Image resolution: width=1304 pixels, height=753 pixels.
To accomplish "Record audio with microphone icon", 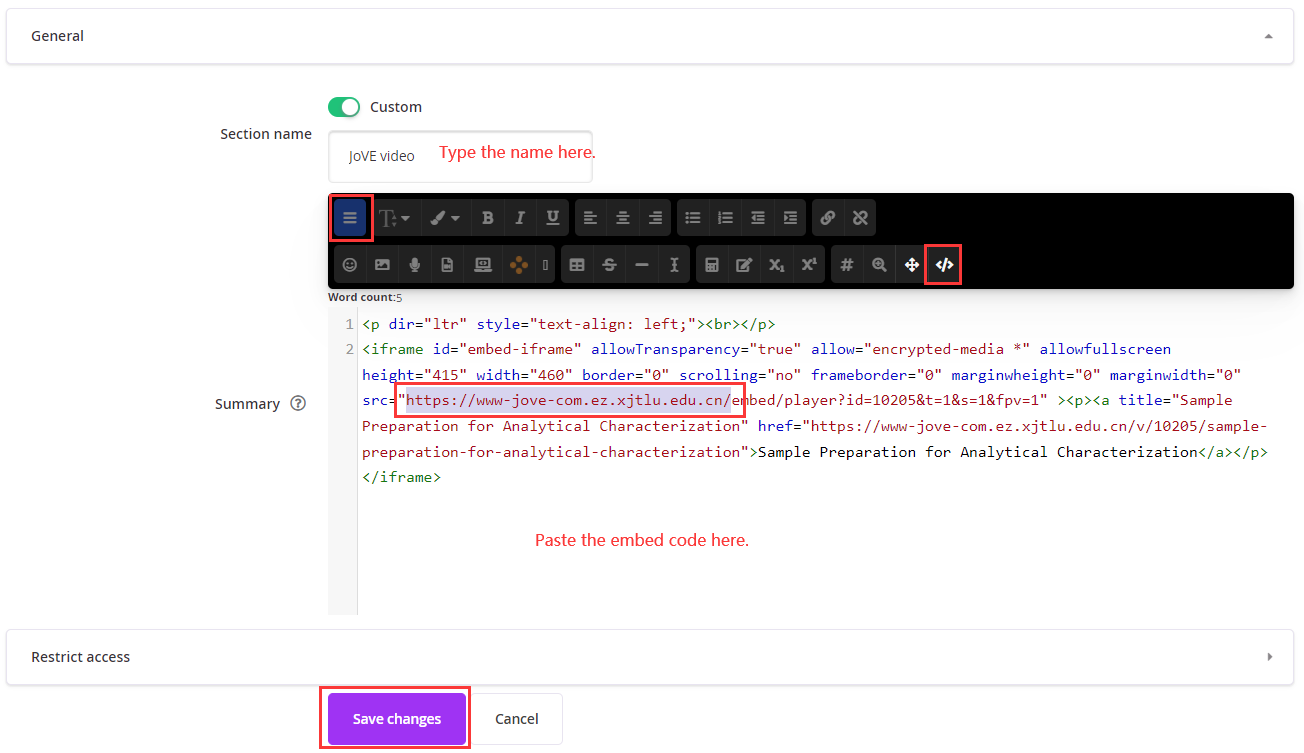I will tap(415, 265).
